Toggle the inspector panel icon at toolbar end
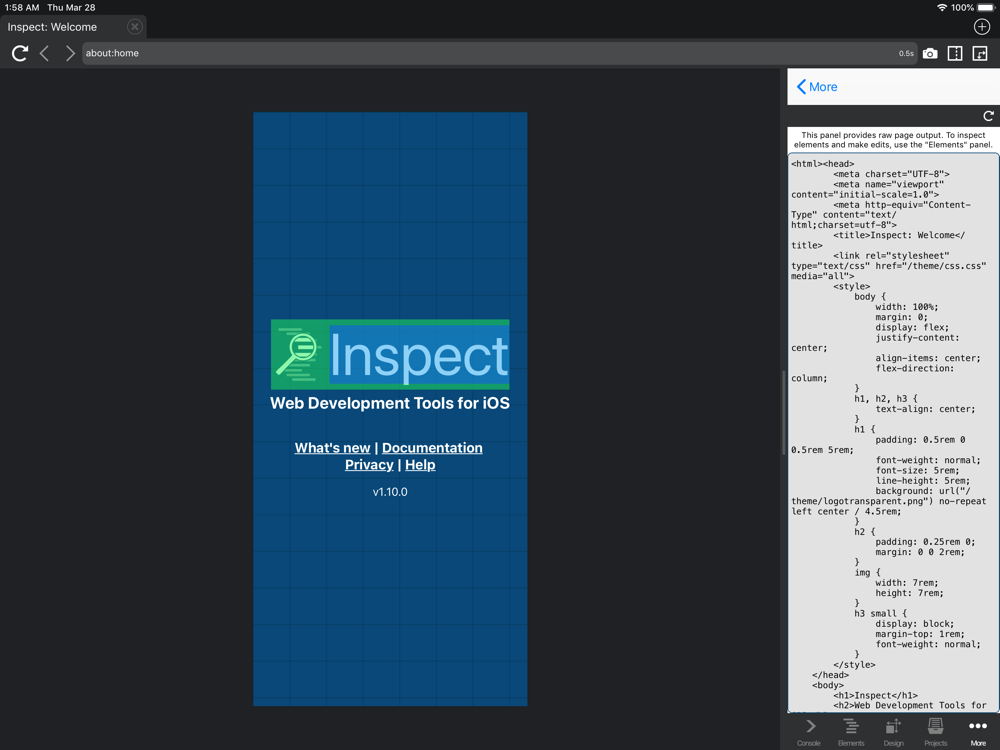 [x=980, y=54]
